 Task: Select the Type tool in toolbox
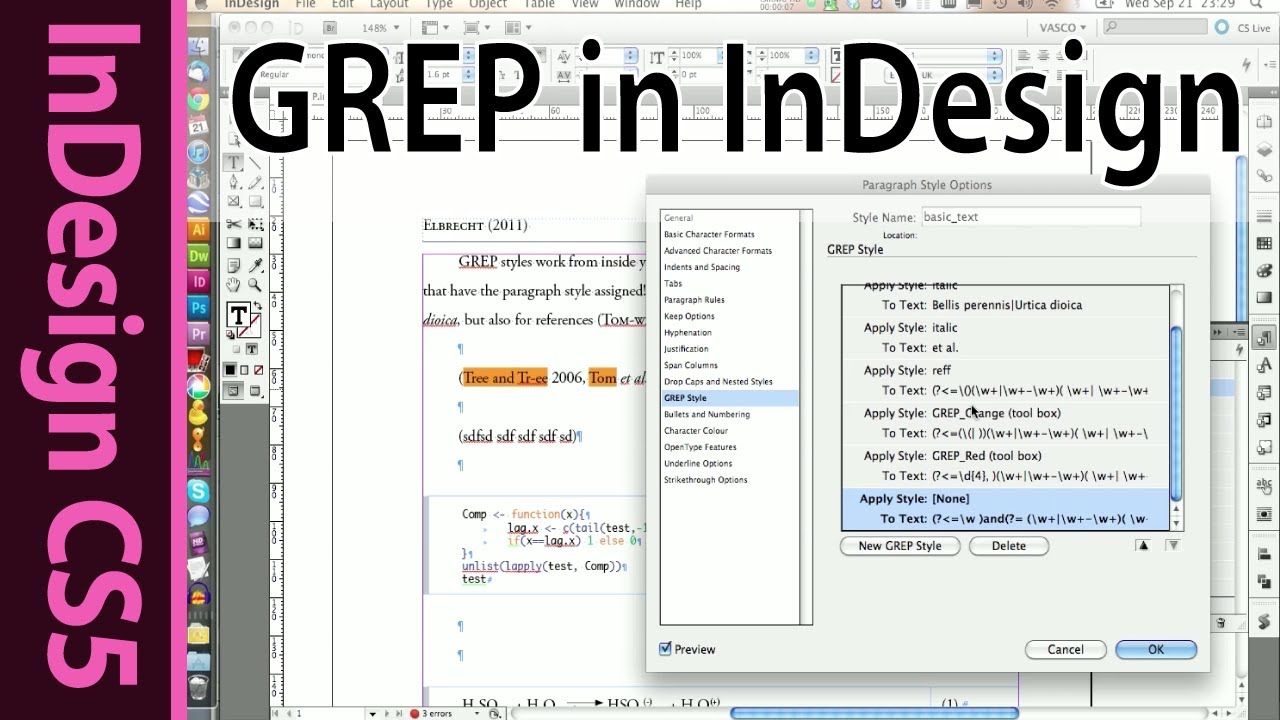coord(233,162)
